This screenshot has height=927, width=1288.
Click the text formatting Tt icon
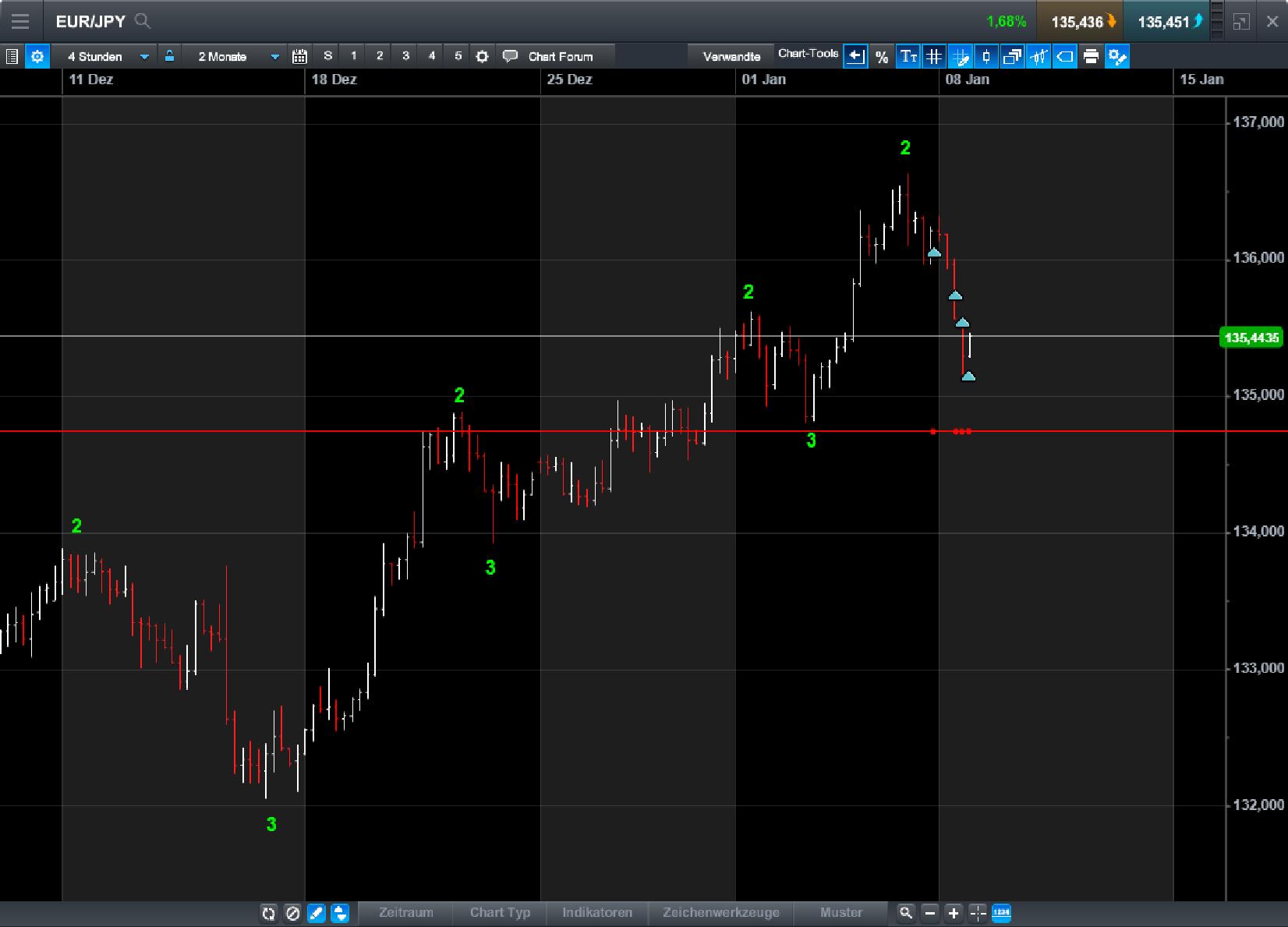pyautogui.click(x=908, y=56)
